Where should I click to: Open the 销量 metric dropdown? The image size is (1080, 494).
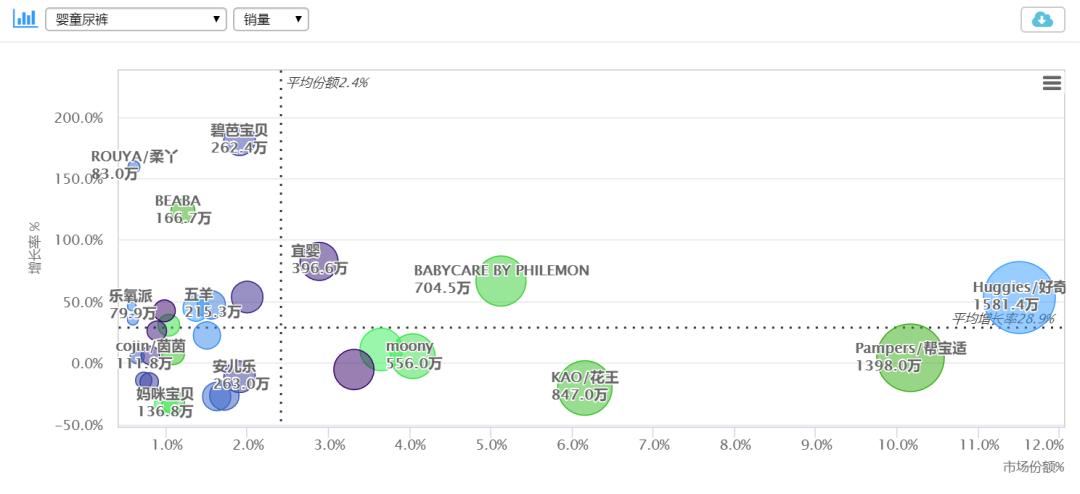click(270, 19)
